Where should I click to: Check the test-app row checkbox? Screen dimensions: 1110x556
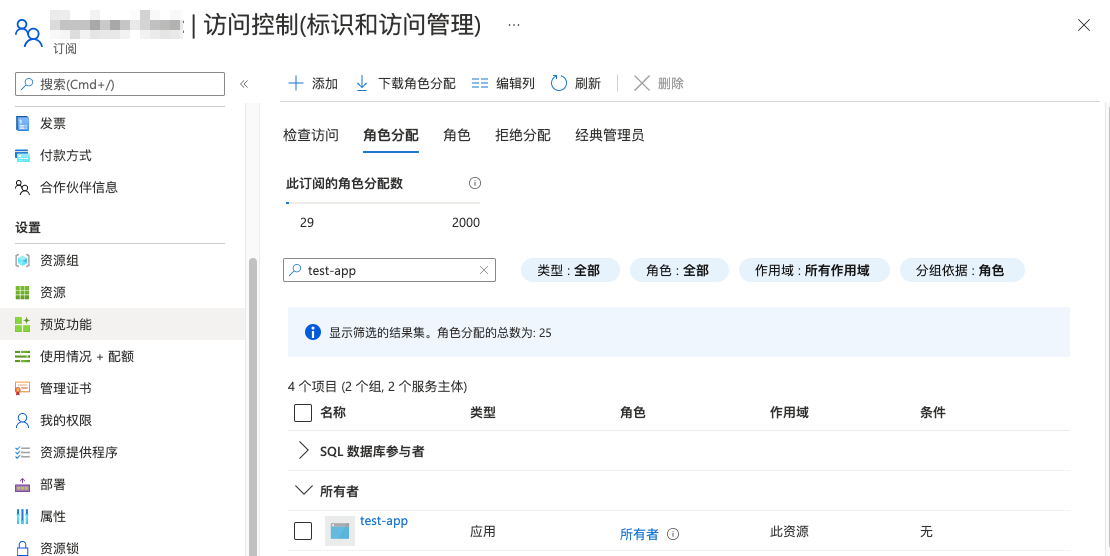click(303, 531)
